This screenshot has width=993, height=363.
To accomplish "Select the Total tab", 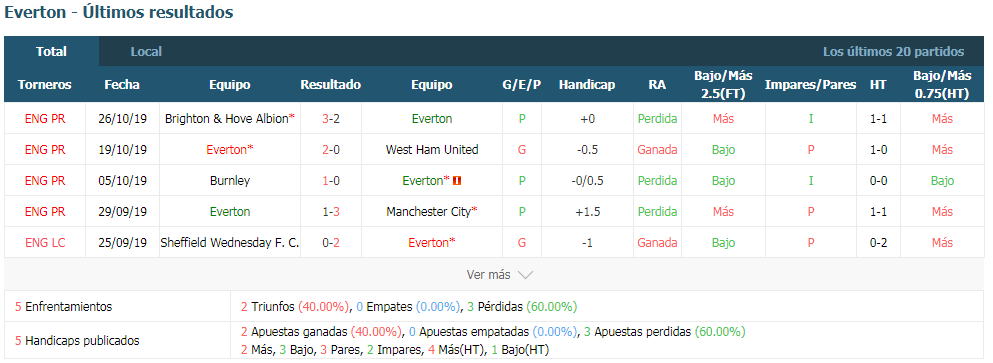I will [x=51, y=52].
